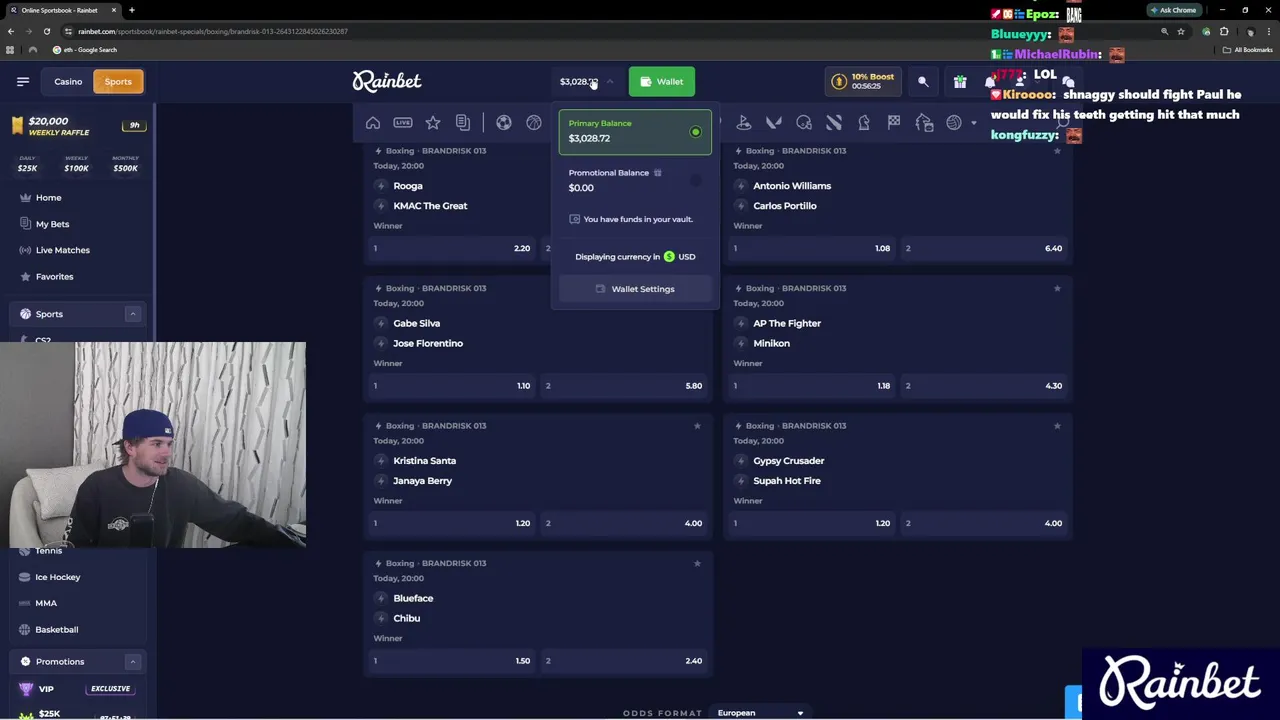Open the 10% Boost timer badge
This screenshot has width=1280, height=720.
[863, 81]
